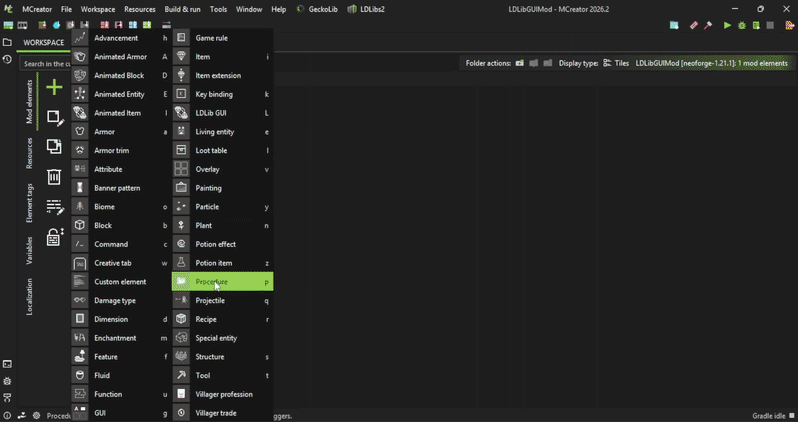Click the green Run client play icon
Viewport: 798px width, 422px height.
click(727, 25)
